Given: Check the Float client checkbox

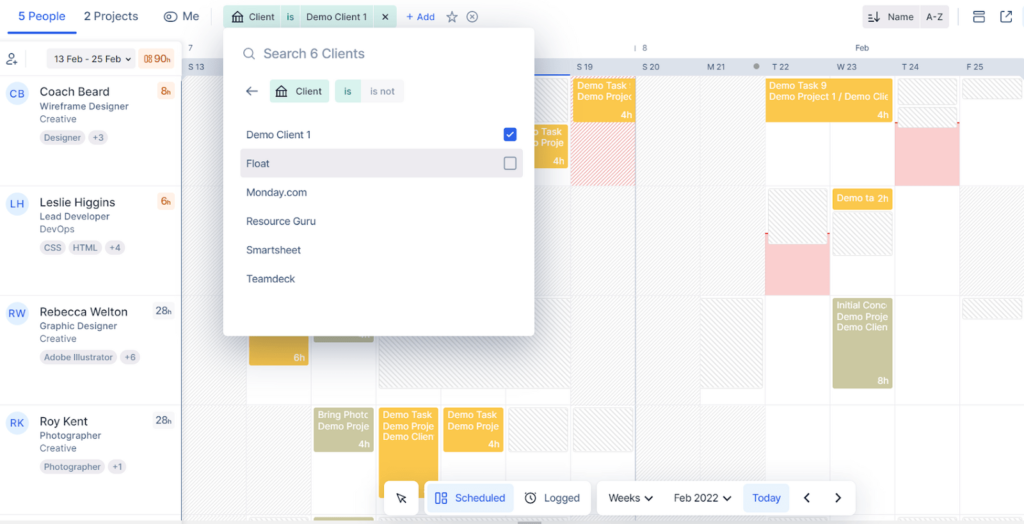Looking at the screenshot, I should pyautogui.click(x=510, y=163).
